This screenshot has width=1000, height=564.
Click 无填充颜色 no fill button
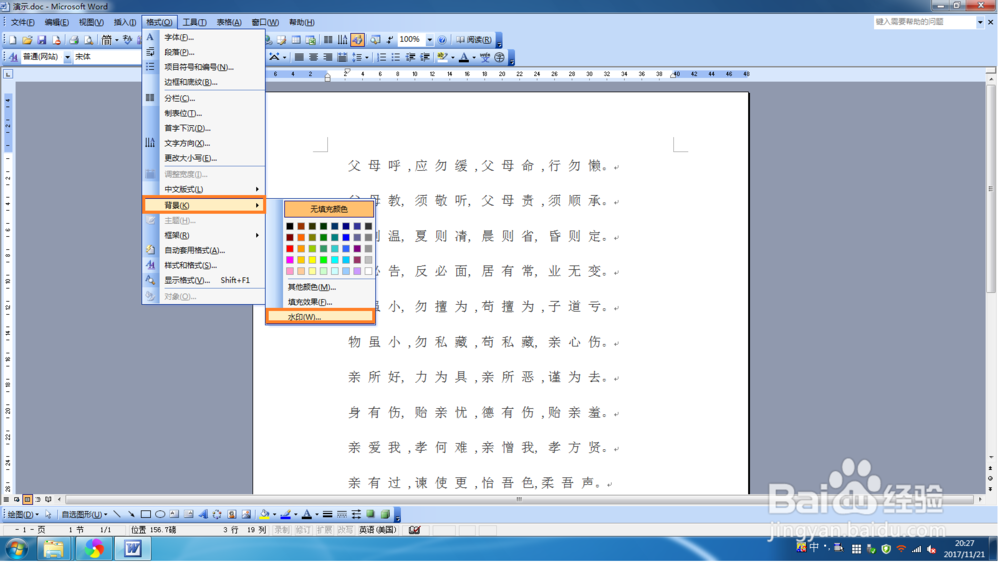[328, 209]
